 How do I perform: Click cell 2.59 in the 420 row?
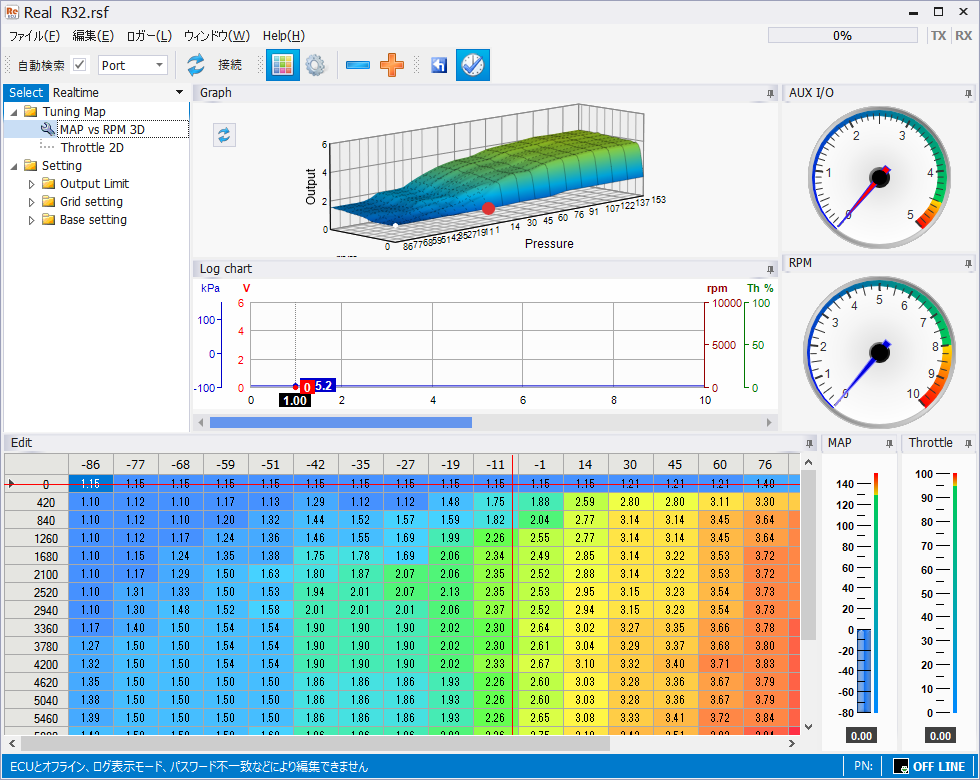[x=585, y=502]
